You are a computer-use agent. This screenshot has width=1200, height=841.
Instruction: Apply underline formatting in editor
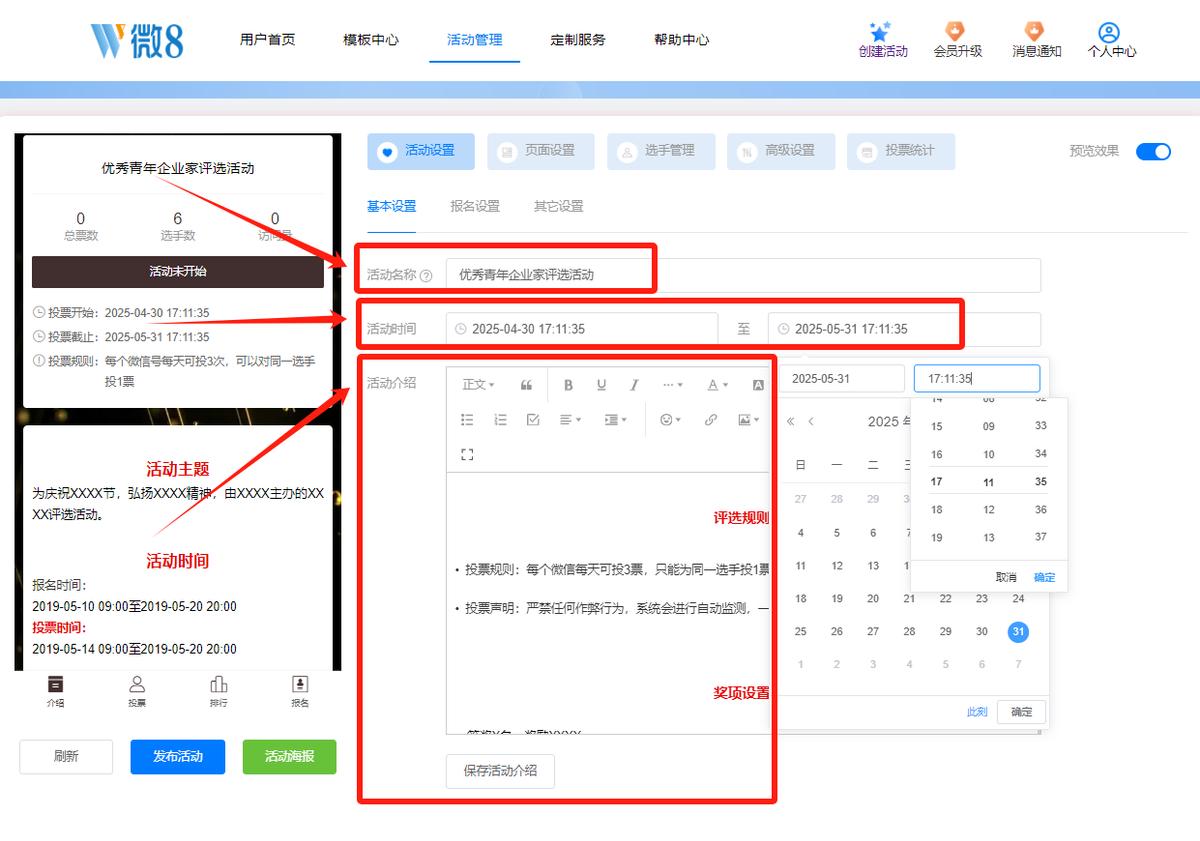click(x=601, y=385)
